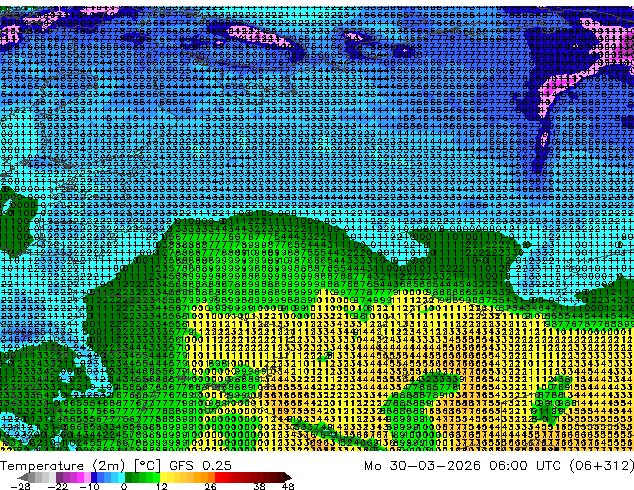Click the bright red segment of the colorbar
Screen dimensions: 634x490
click(218, 477)
